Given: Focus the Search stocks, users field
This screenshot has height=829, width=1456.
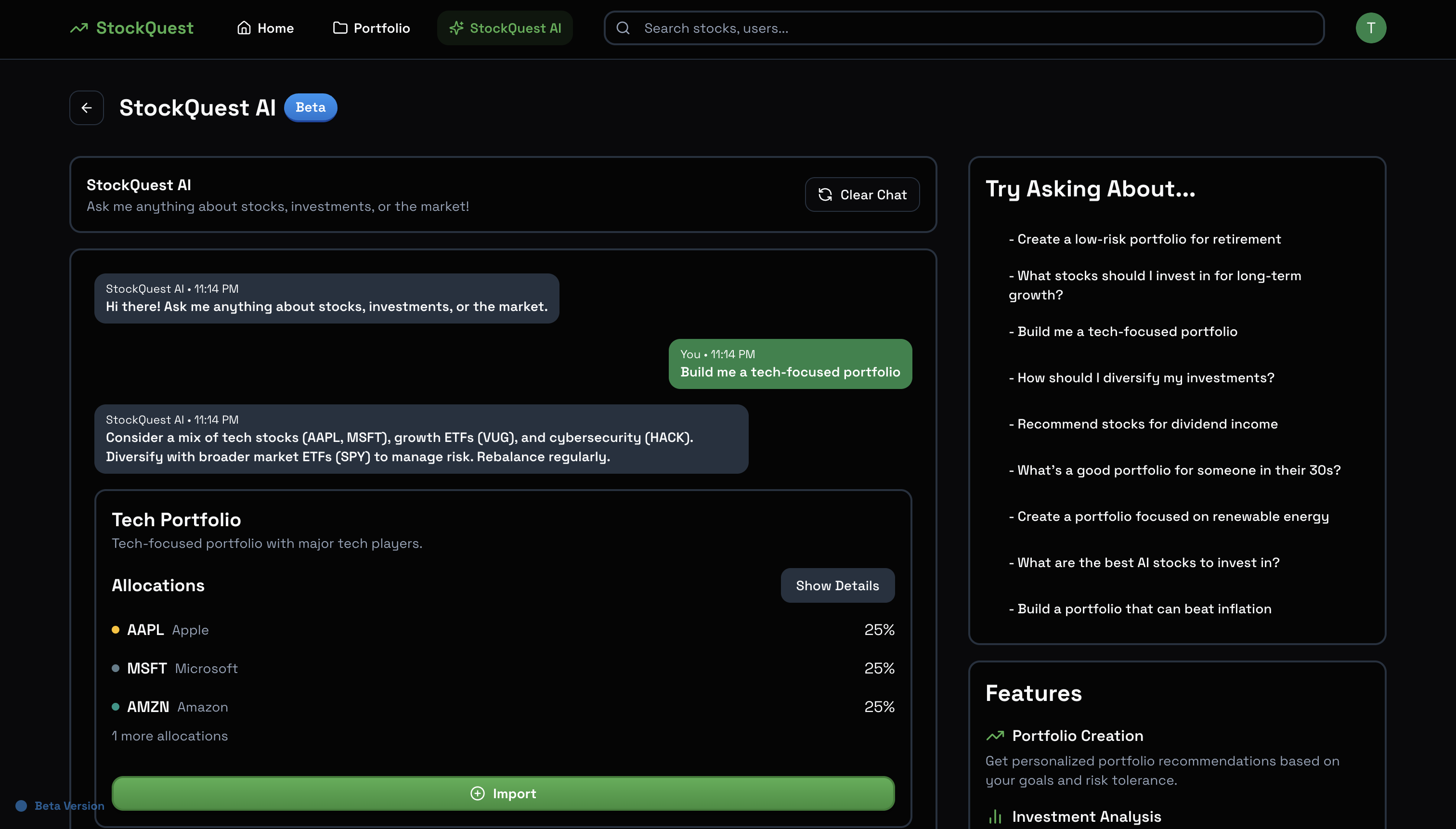Looking at the screenshot, I should point(964,28).
